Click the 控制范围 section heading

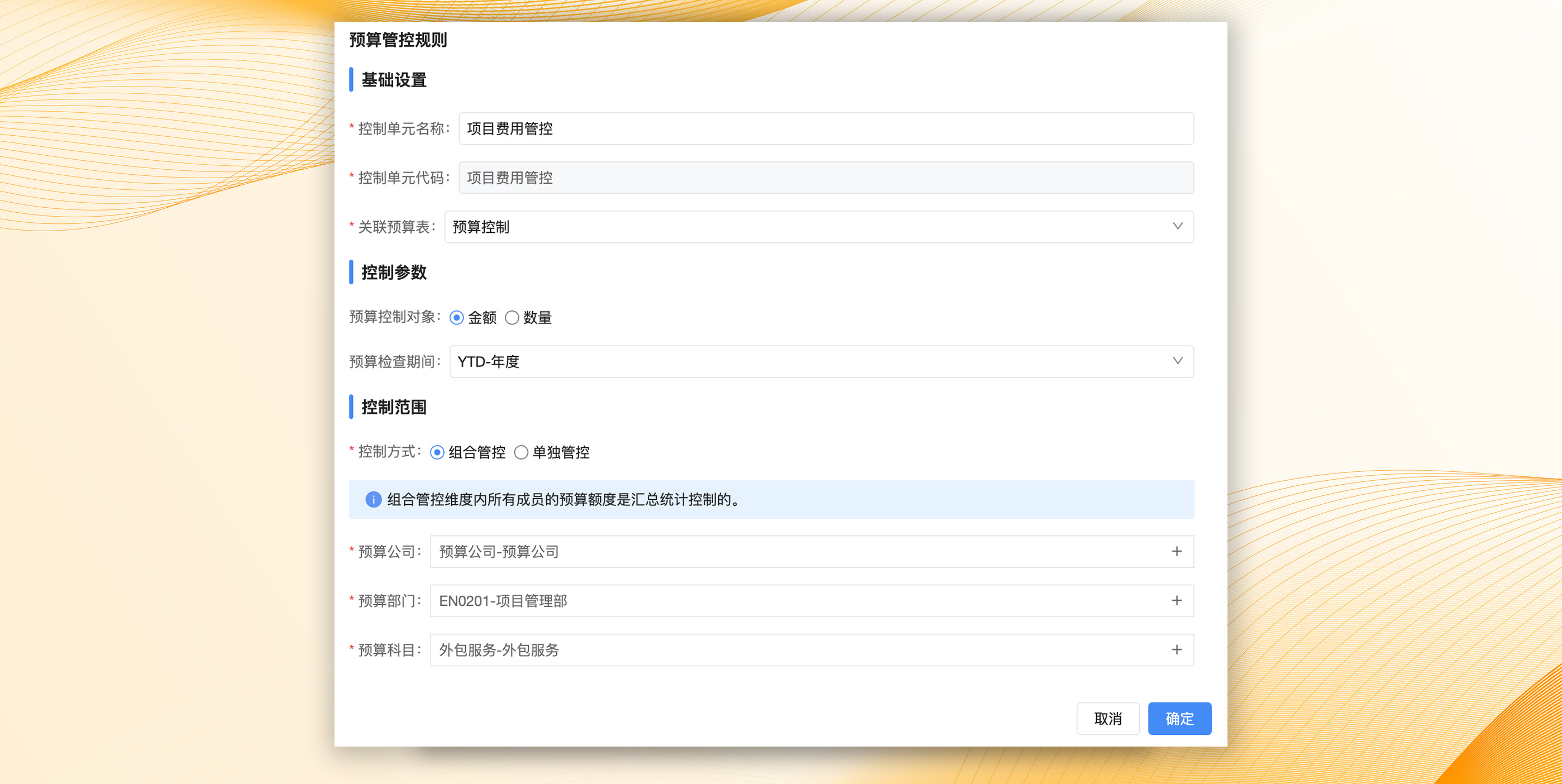click(x=394, y=407)
